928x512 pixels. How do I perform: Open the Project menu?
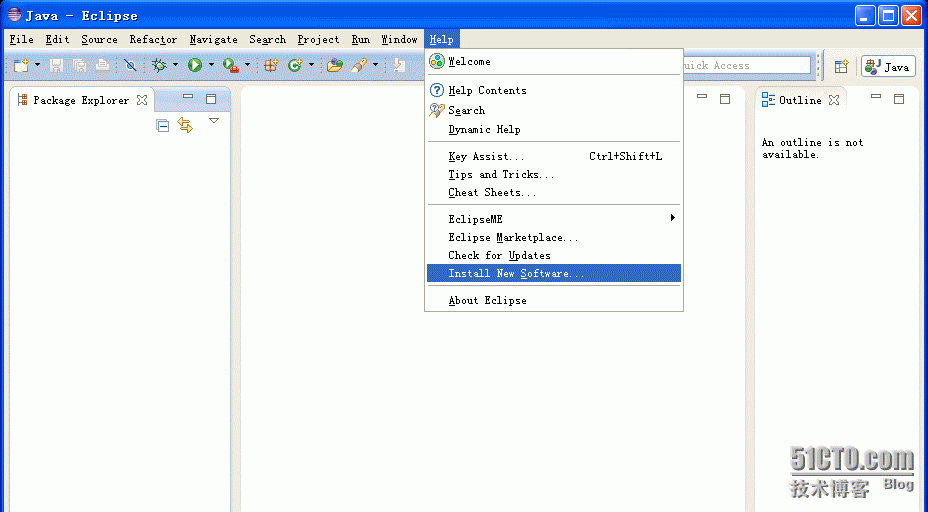[318, 39]
